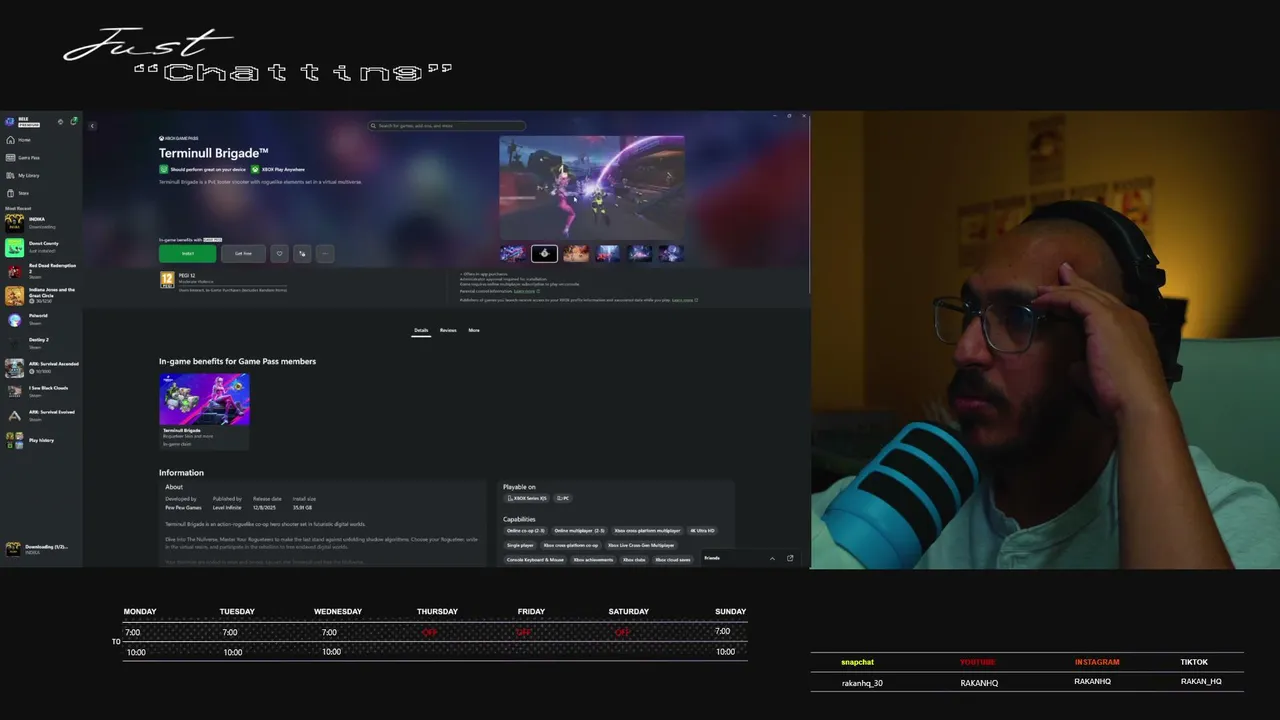Open Donut County from Most Recent
1280x720 pixels.
(40, 246)
